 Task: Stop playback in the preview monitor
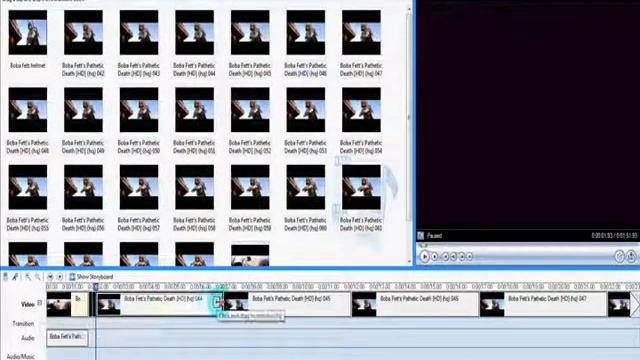(435, 256)
